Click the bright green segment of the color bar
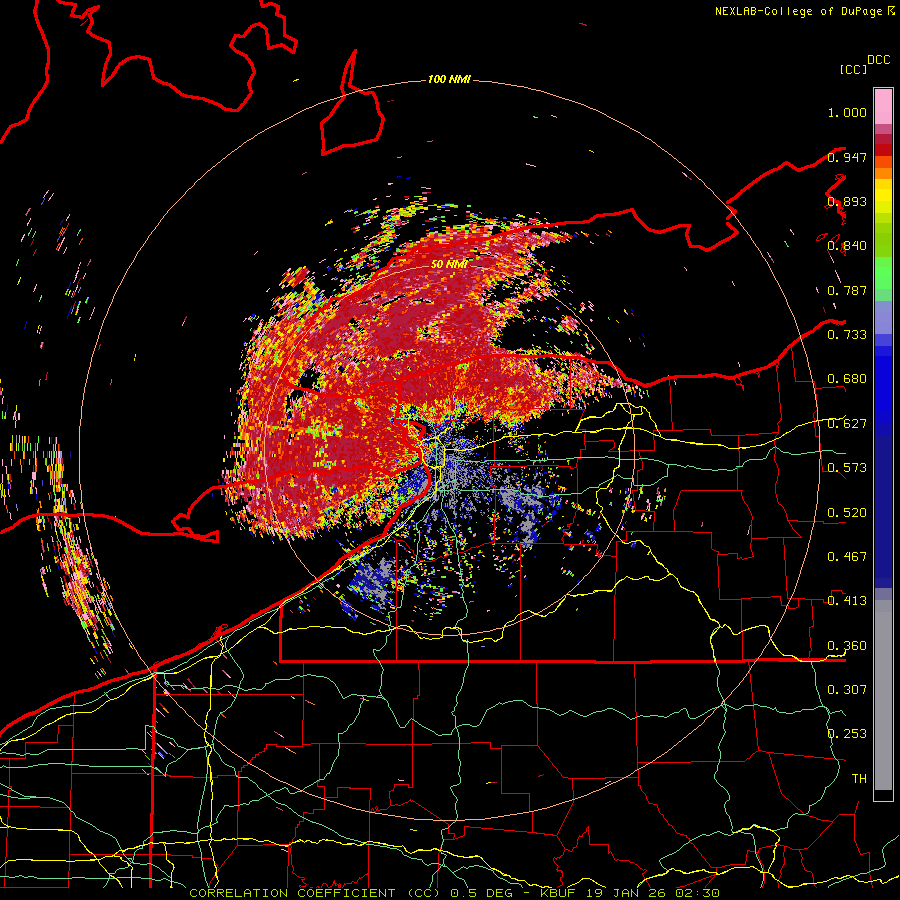The height and width of the screenshot is (900, 900). pyautogui.click(x=883, y=273)
